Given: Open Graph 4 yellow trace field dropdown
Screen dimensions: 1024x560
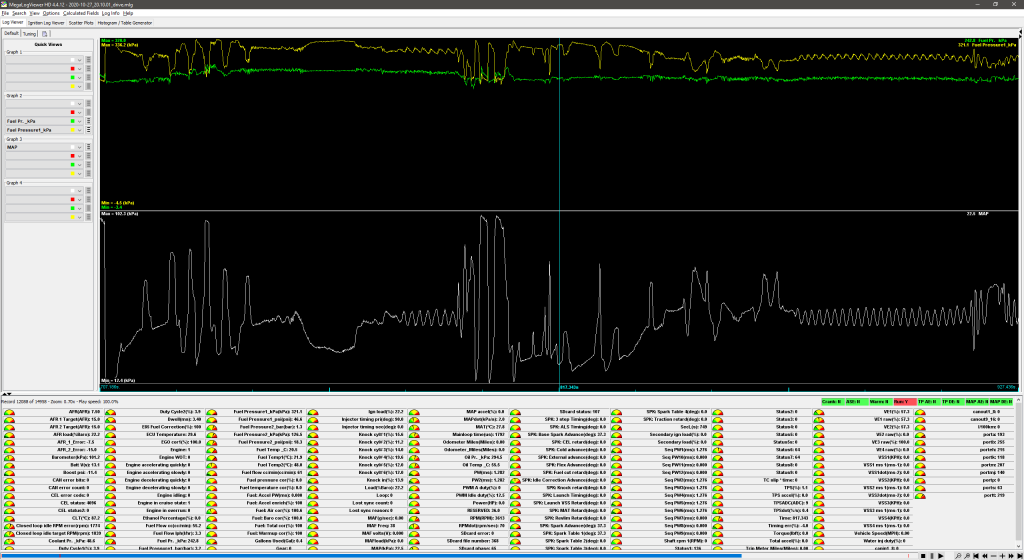Looking at the screenshot, I should [x=44, y=217].
